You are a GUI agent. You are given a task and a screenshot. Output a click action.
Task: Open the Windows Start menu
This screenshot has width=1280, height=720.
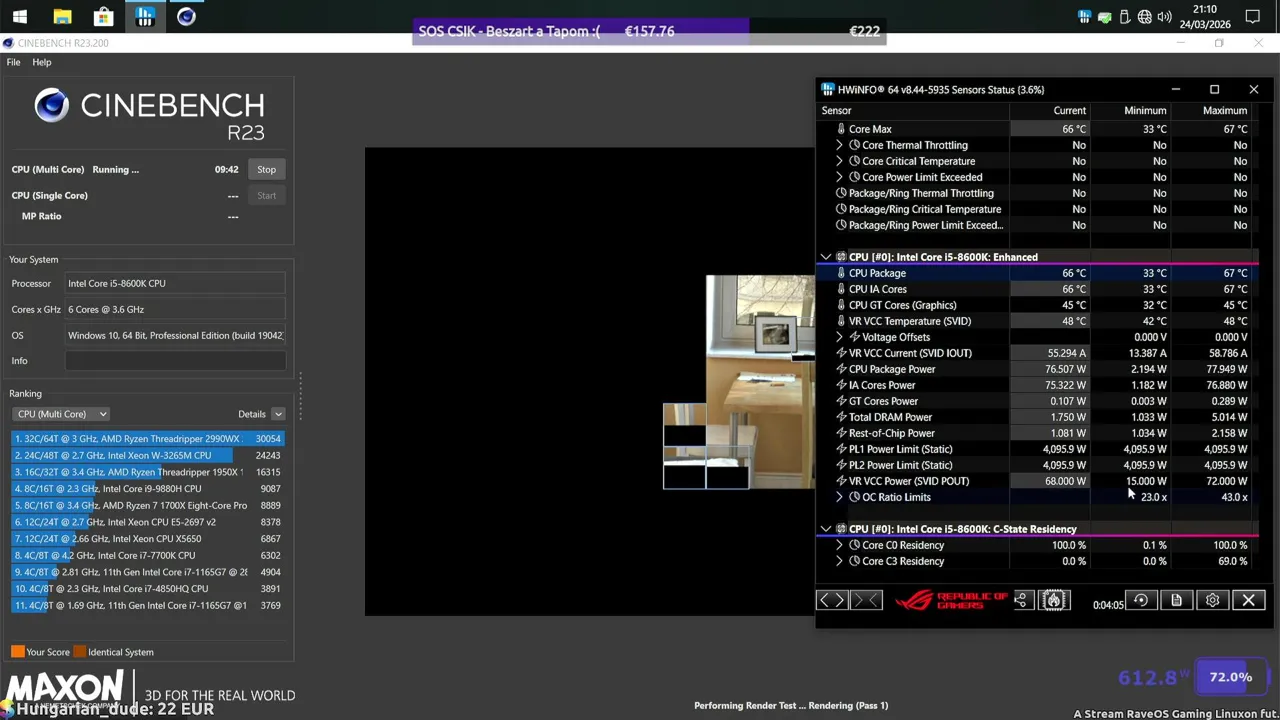coord(20,17)
